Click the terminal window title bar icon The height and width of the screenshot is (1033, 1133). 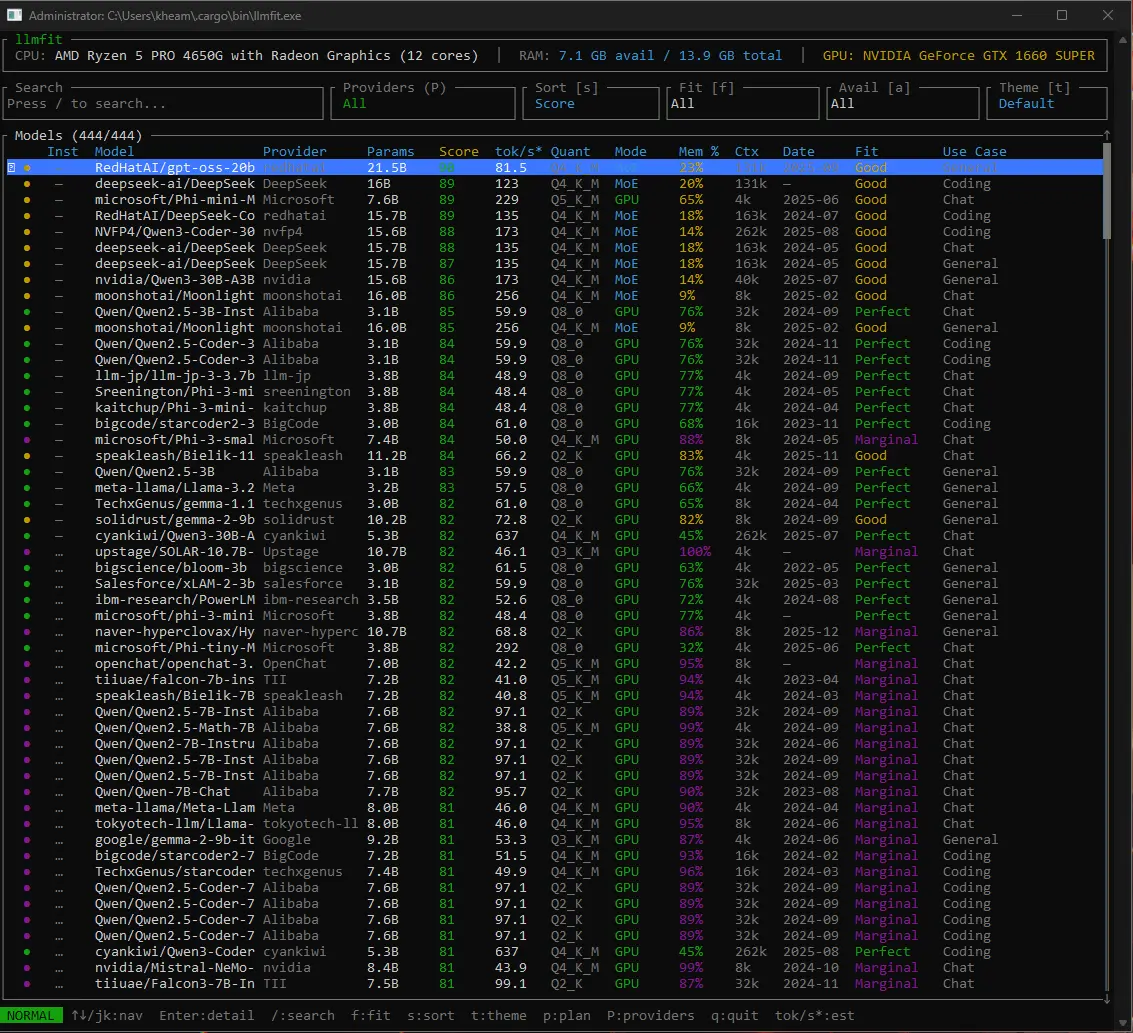14,15
